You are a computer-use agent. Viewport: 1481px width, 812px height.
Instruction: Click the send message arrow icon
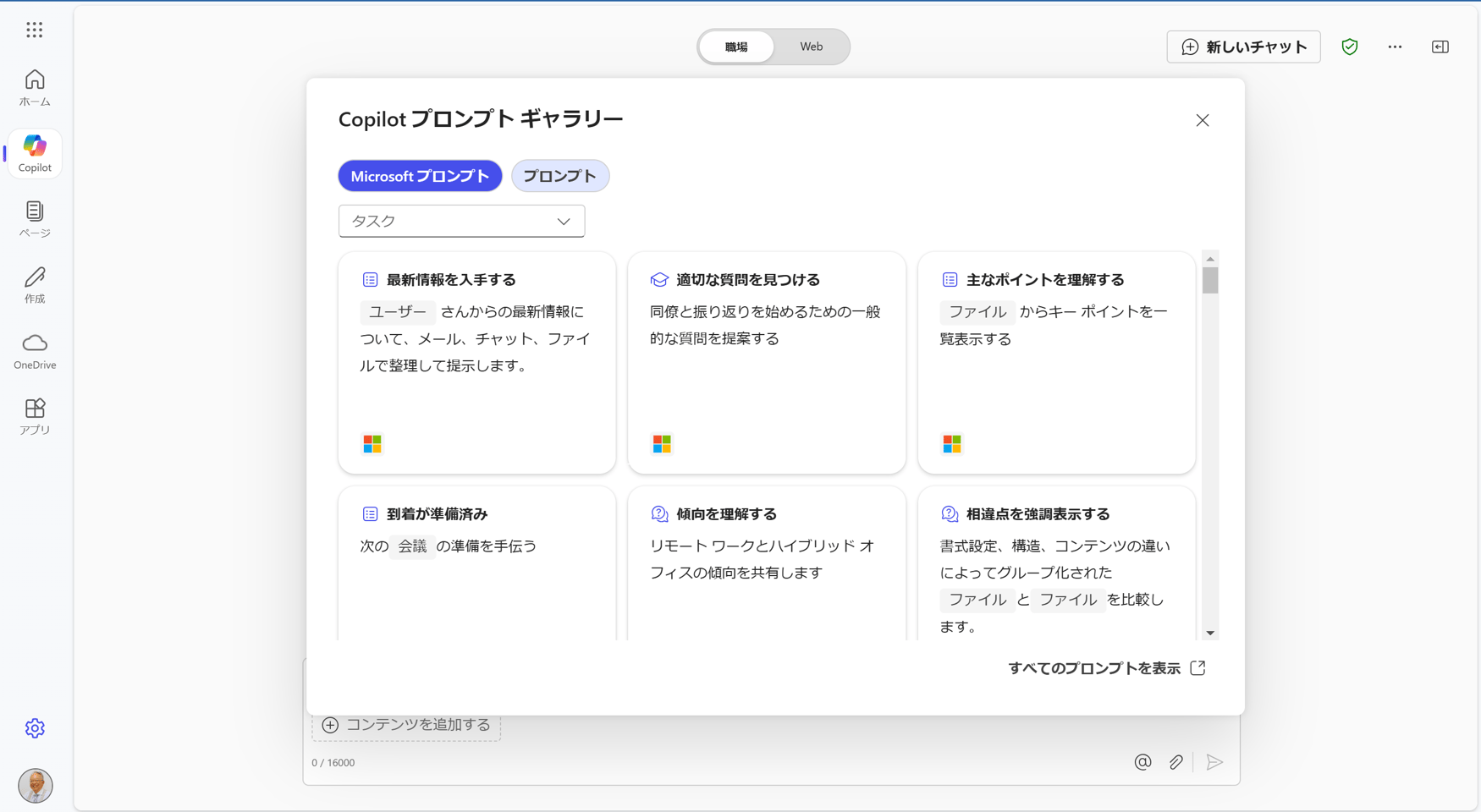pyautogui.click(x=1215, y=761)
